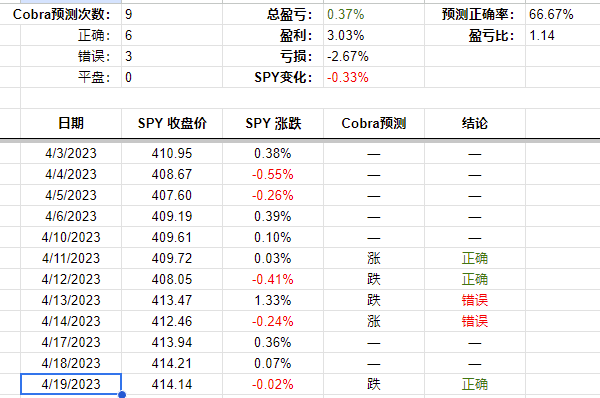Image resolution: width=600 pixels, height=398 pixels.
Task: Click the Cobra预测 header cell
Action: [x=374, y=123]
